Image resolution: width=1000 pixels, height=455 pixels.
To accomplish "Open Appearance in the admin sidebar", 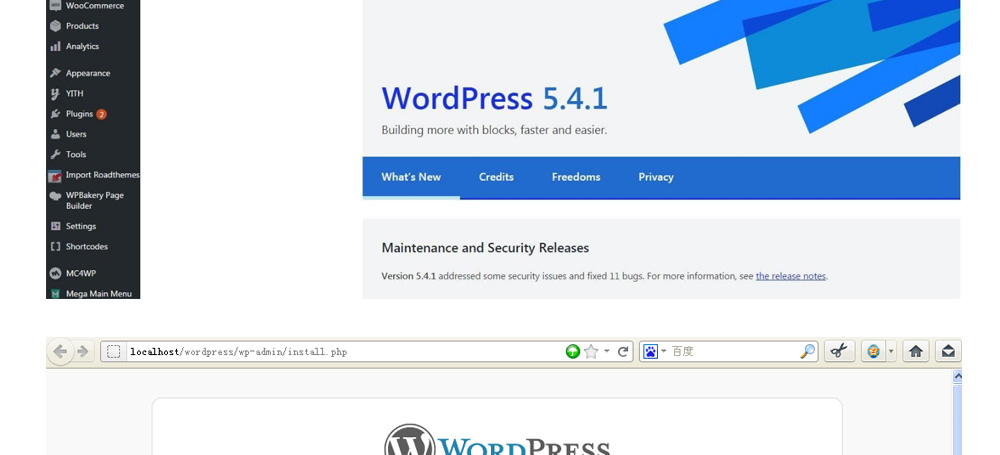I will [87, 73].
